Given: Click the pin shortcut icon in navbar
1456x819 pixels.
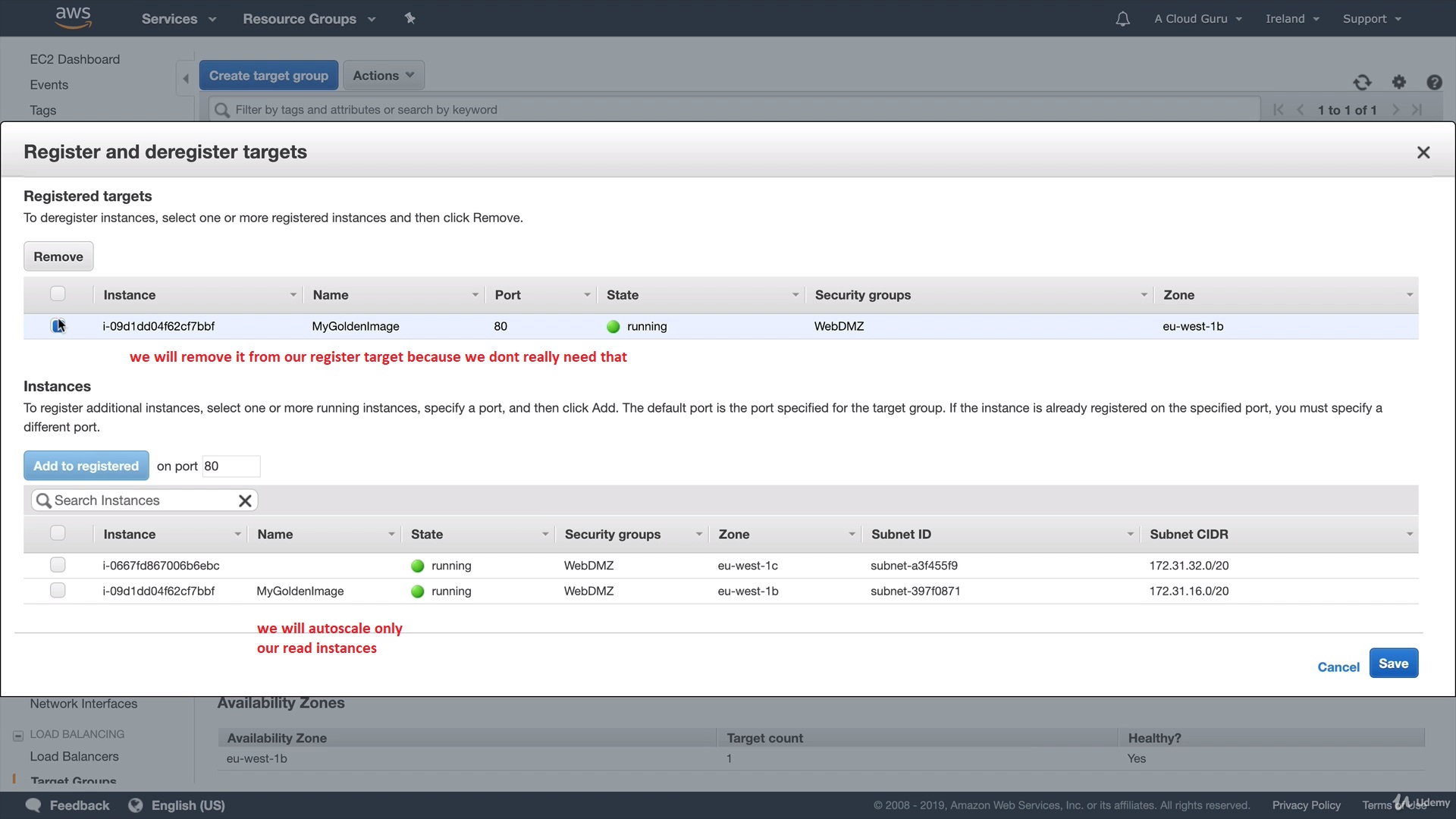Looking at the screenshot, I should pos(410,18).
